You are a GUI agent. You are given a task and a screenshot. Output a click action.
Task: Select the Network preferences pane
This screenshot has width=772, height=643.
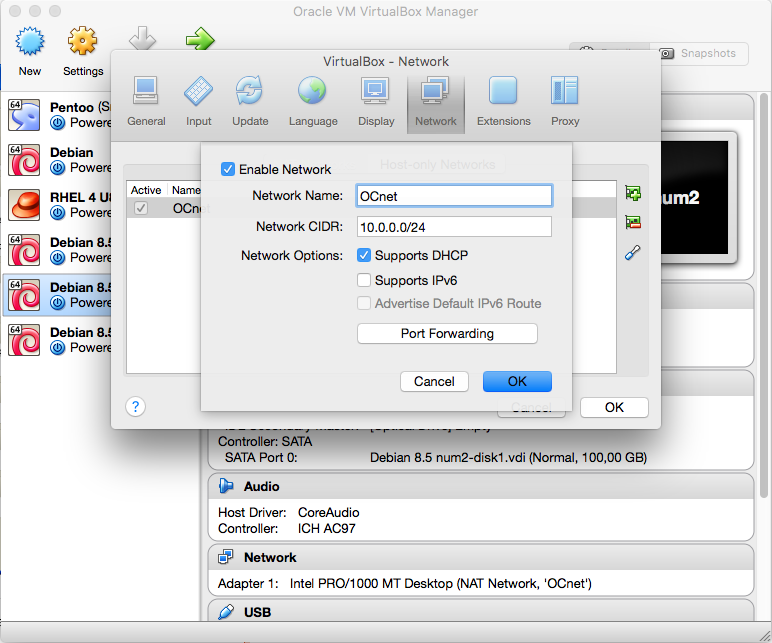click(x=436, y=103)
